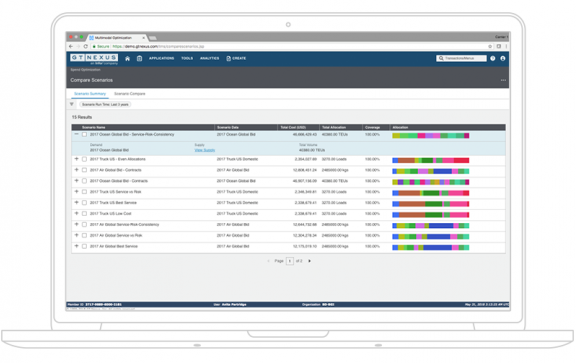Image resolution: width=576 pixels, height=363 pixels.
Task: Click the Spend Optimization breadcrumb
Action: 85,70
